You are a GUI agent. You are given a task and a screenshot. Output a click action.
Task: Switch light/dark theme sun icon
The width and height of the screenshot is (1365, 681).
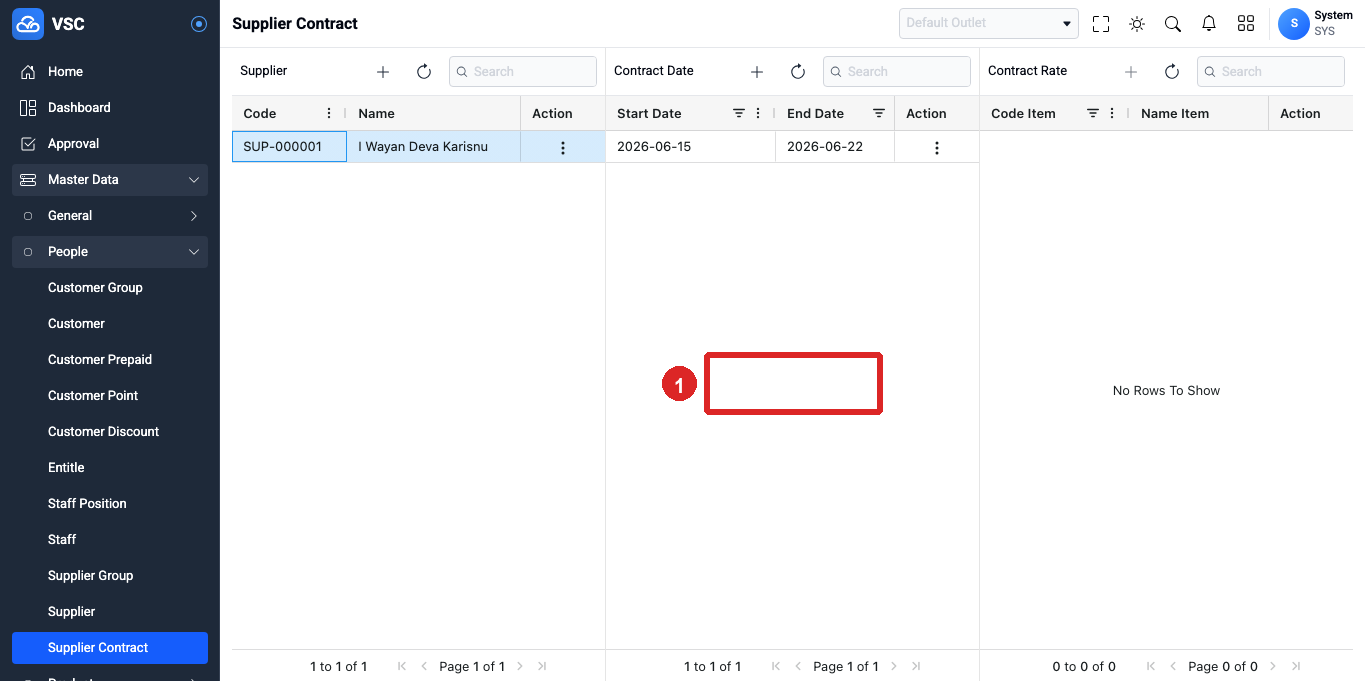[x=1137, y=24]
